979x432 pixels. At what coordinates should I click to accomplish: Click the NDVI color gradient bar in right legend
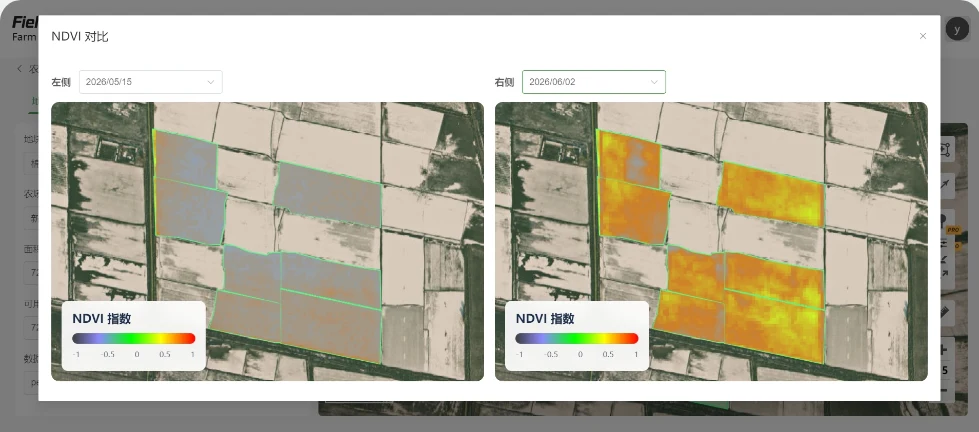click(577, 338)
